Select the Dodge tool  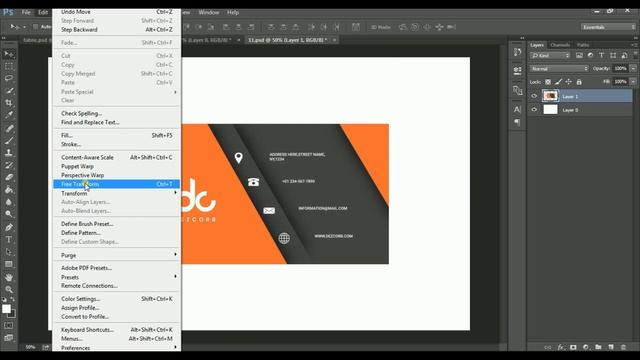(9, 214)
